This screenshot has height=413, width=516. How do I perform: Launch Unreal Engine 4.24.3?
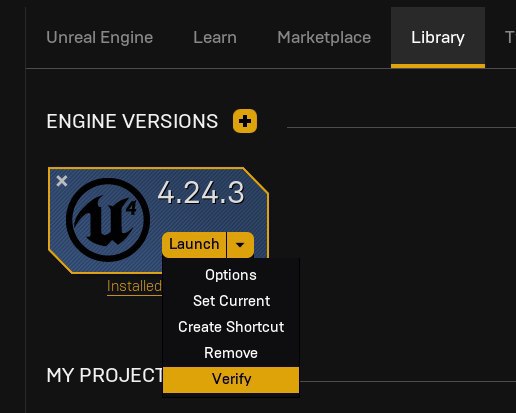(x=194, y=245)
